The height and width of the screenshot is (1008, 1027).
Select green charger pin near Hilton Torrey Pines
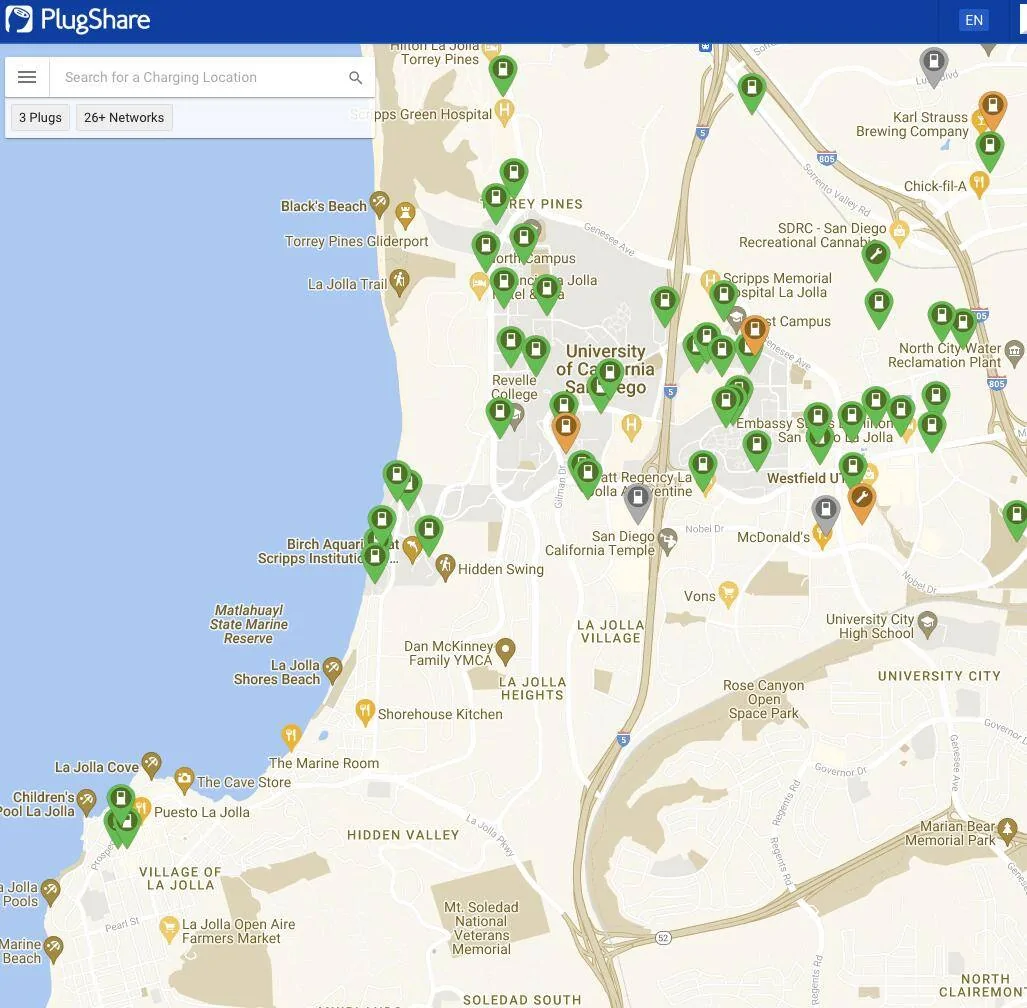tap(503, 72)
